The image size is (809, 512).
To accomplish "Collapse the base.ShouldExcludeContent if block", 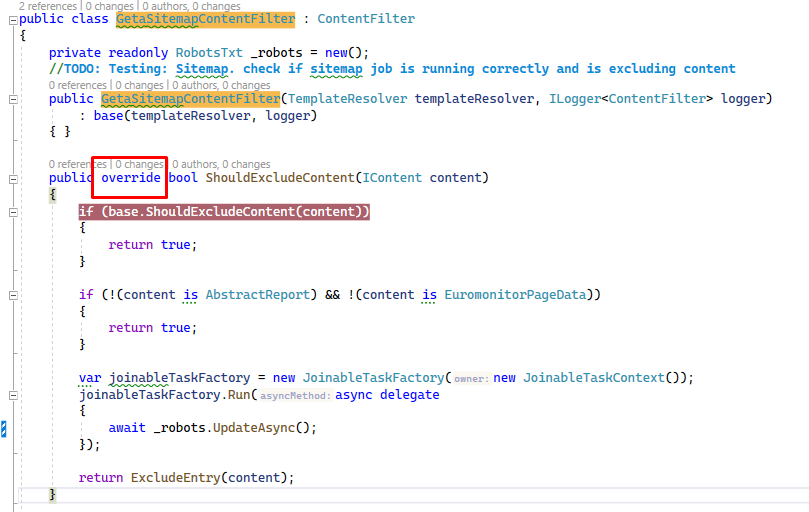I will point(11,212).
